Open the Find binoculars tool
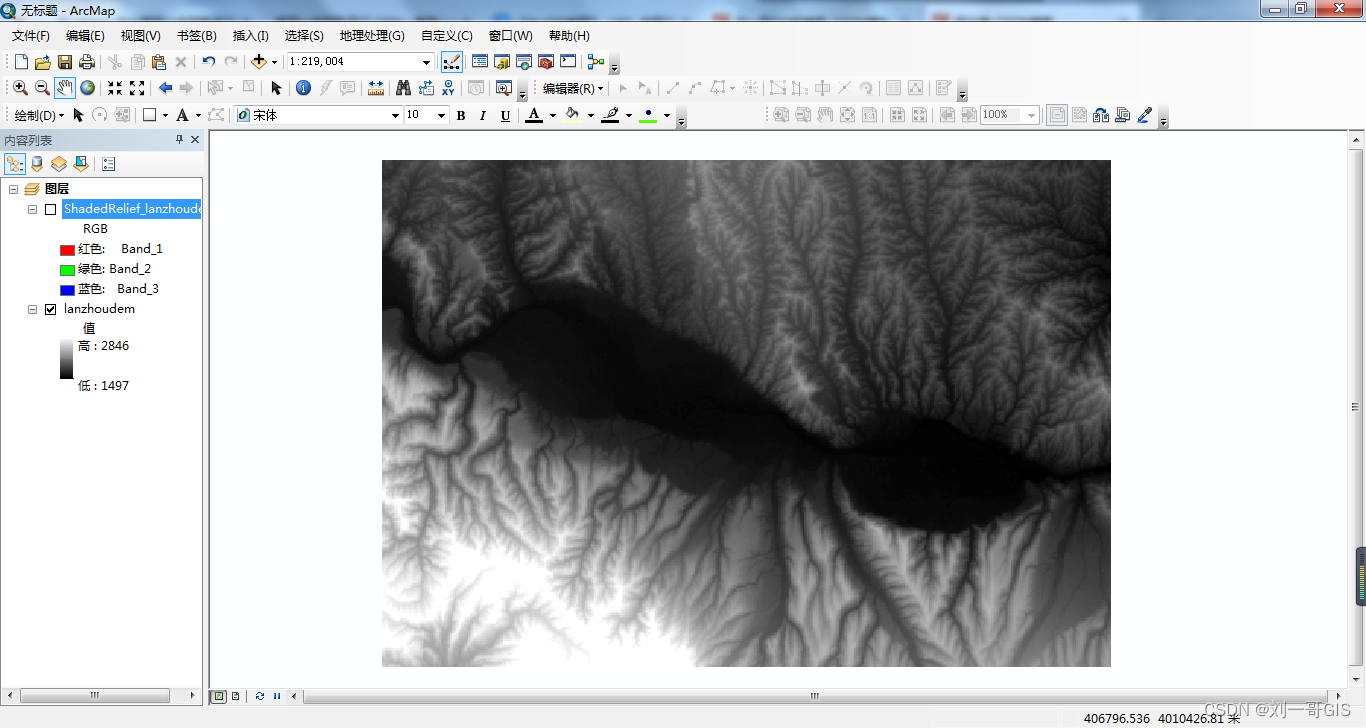Screen dimensions: 1366x728 pyautogui.click(x=404, y=88)
